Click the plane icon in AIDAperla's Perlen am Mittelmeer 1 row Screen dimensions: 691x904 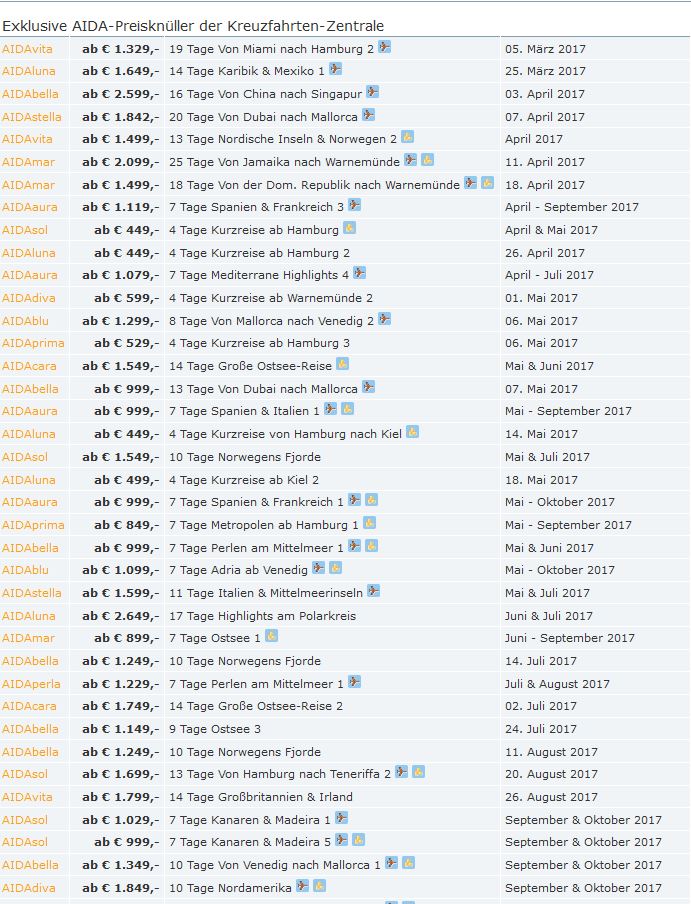(x=354, y=681)
